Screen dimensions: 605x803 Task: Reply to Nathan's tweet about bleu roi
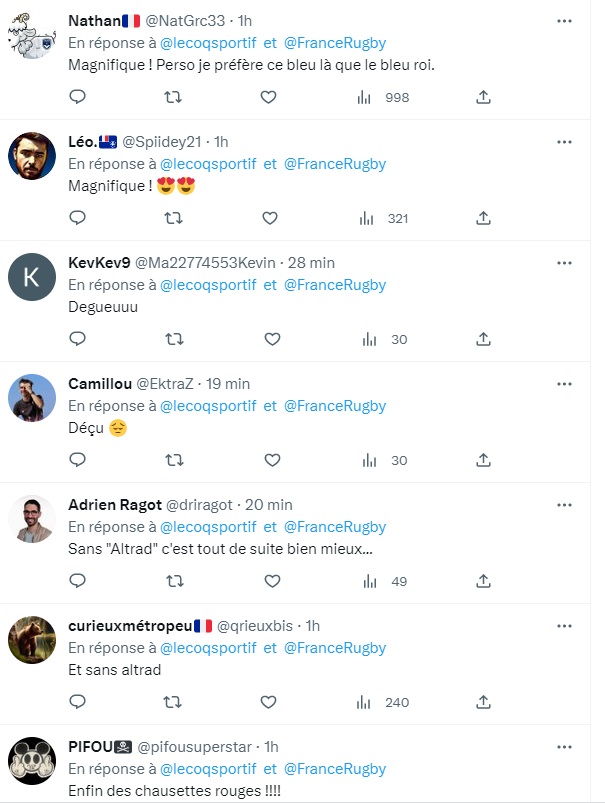point(77,97)
